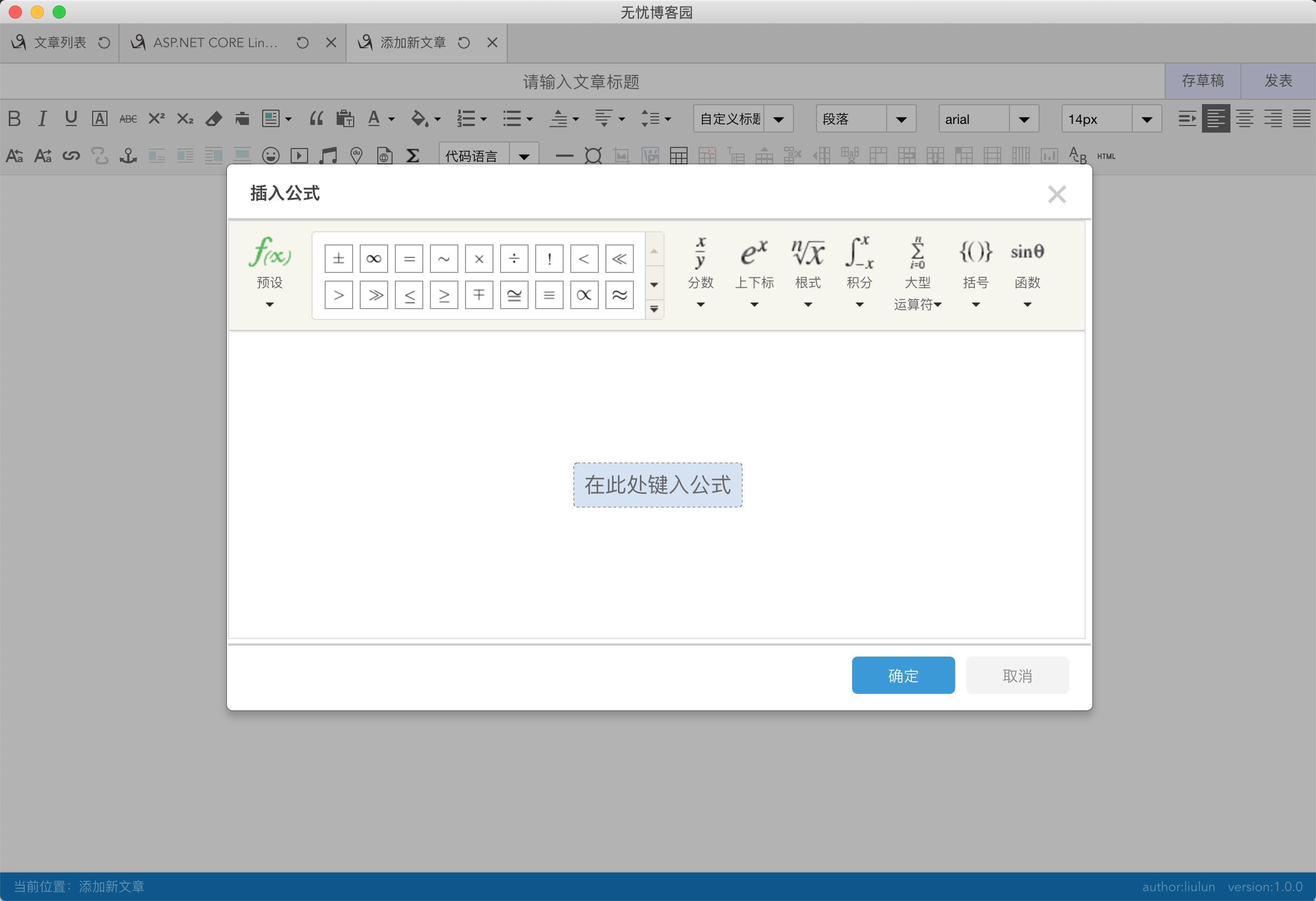Toggle italic text formatting

click(x=42, y=119)
